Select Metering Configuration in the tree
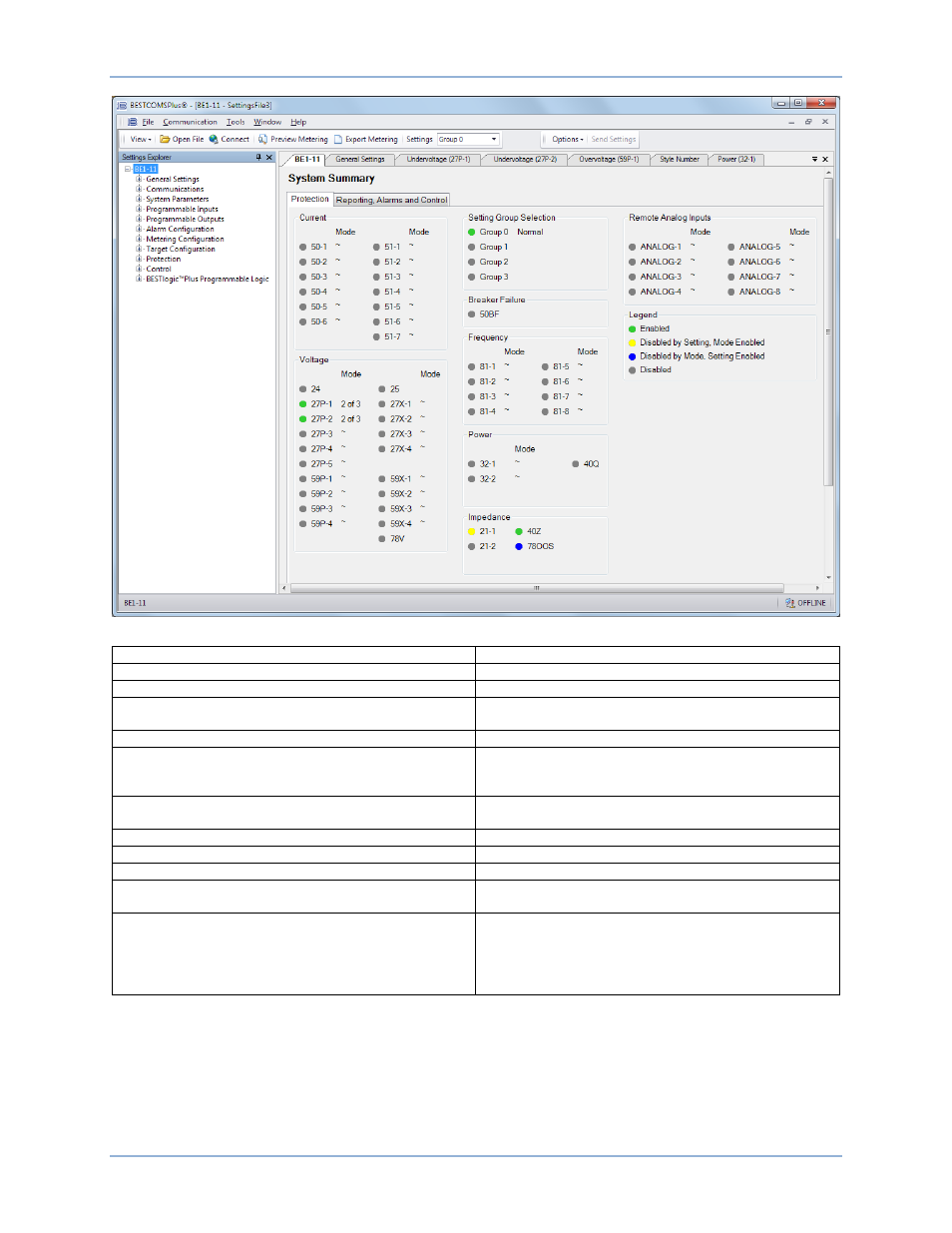This screenshot has width=952, height=1233. pos(185,239)
